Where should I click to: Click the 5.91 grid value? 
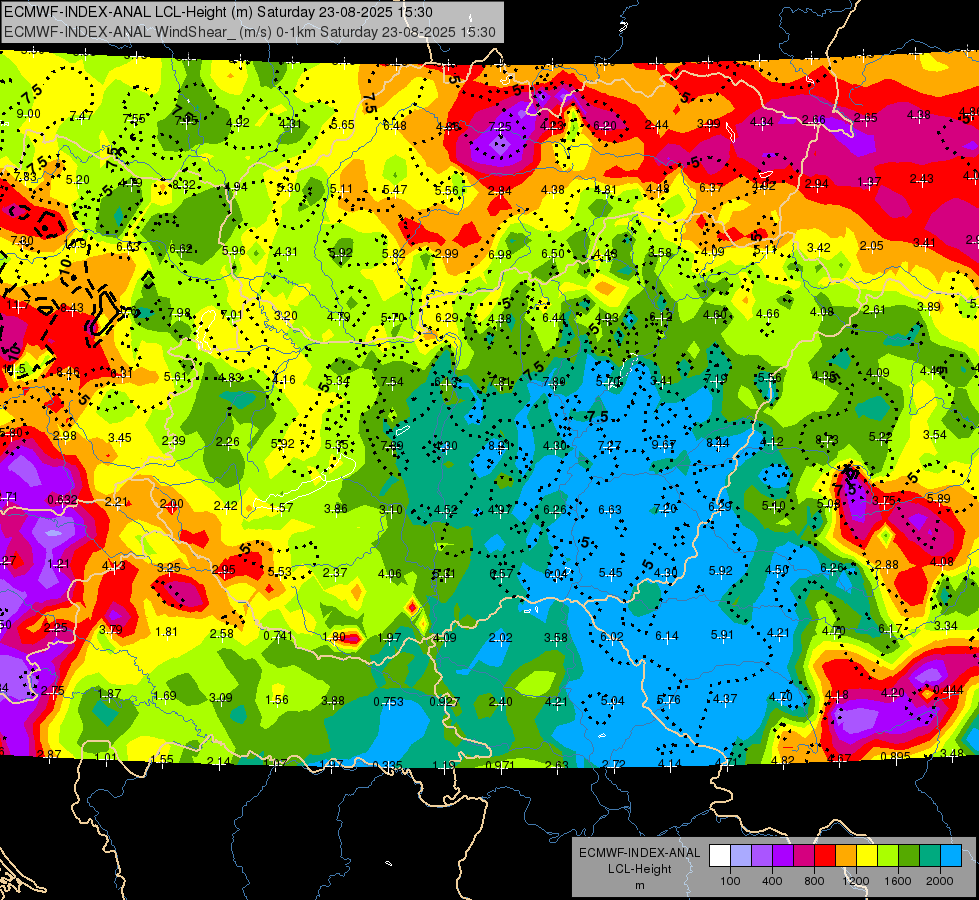tap(722, 635)
